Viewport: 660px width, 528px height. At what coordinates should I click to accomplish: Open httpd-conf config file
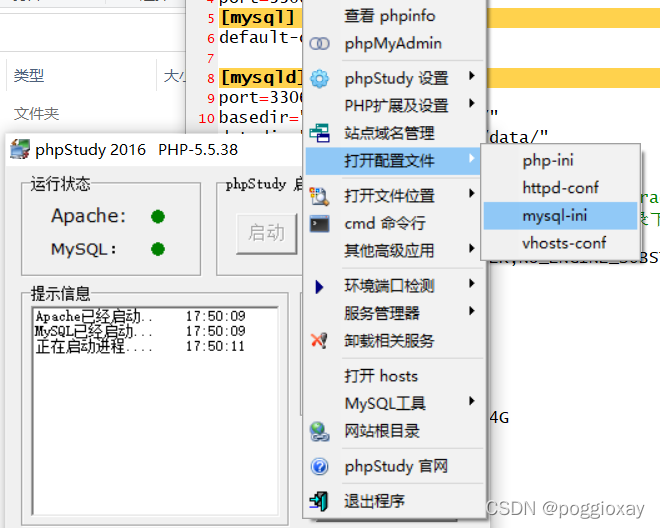pyautogui.click(x=560, y=188)
